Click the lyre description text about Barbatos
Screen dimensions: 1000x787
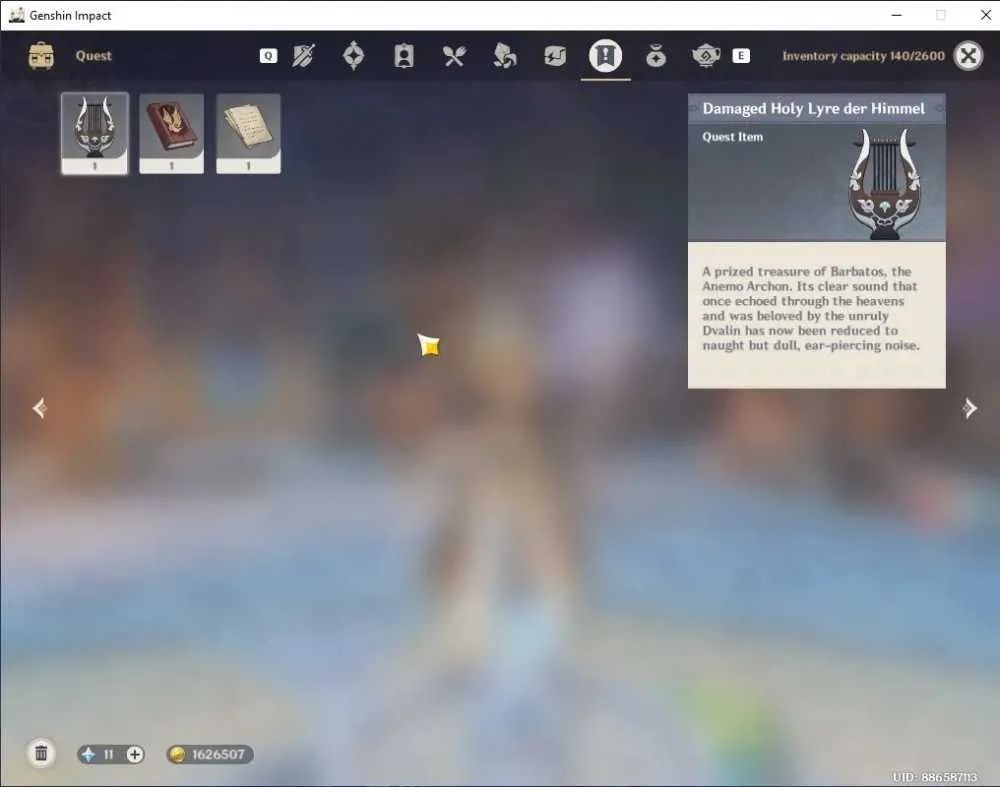(x=811, y=309)
